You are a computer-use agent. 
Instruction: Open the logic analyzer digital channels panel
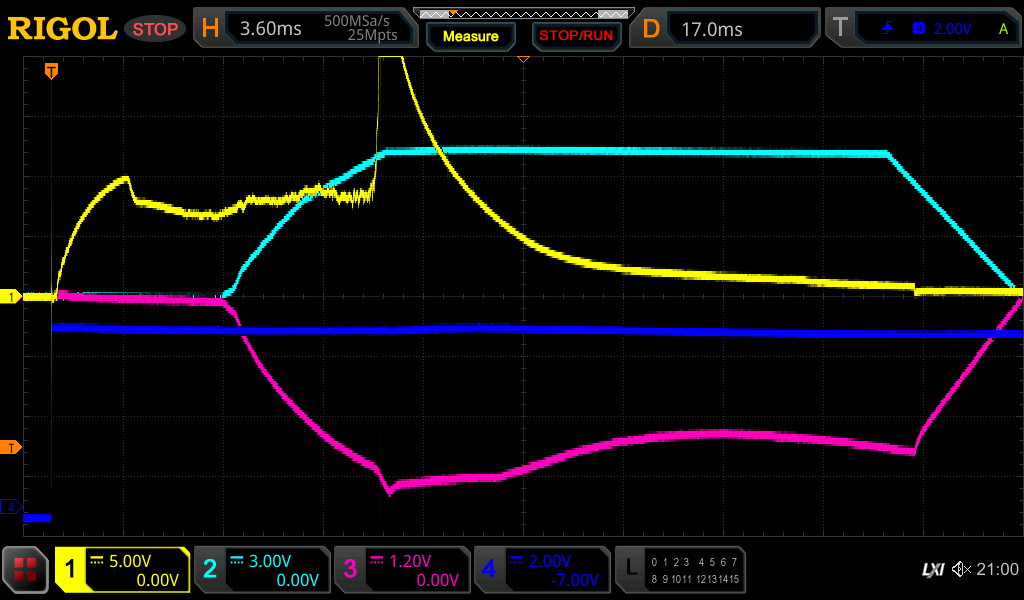[x=680, y=570]
